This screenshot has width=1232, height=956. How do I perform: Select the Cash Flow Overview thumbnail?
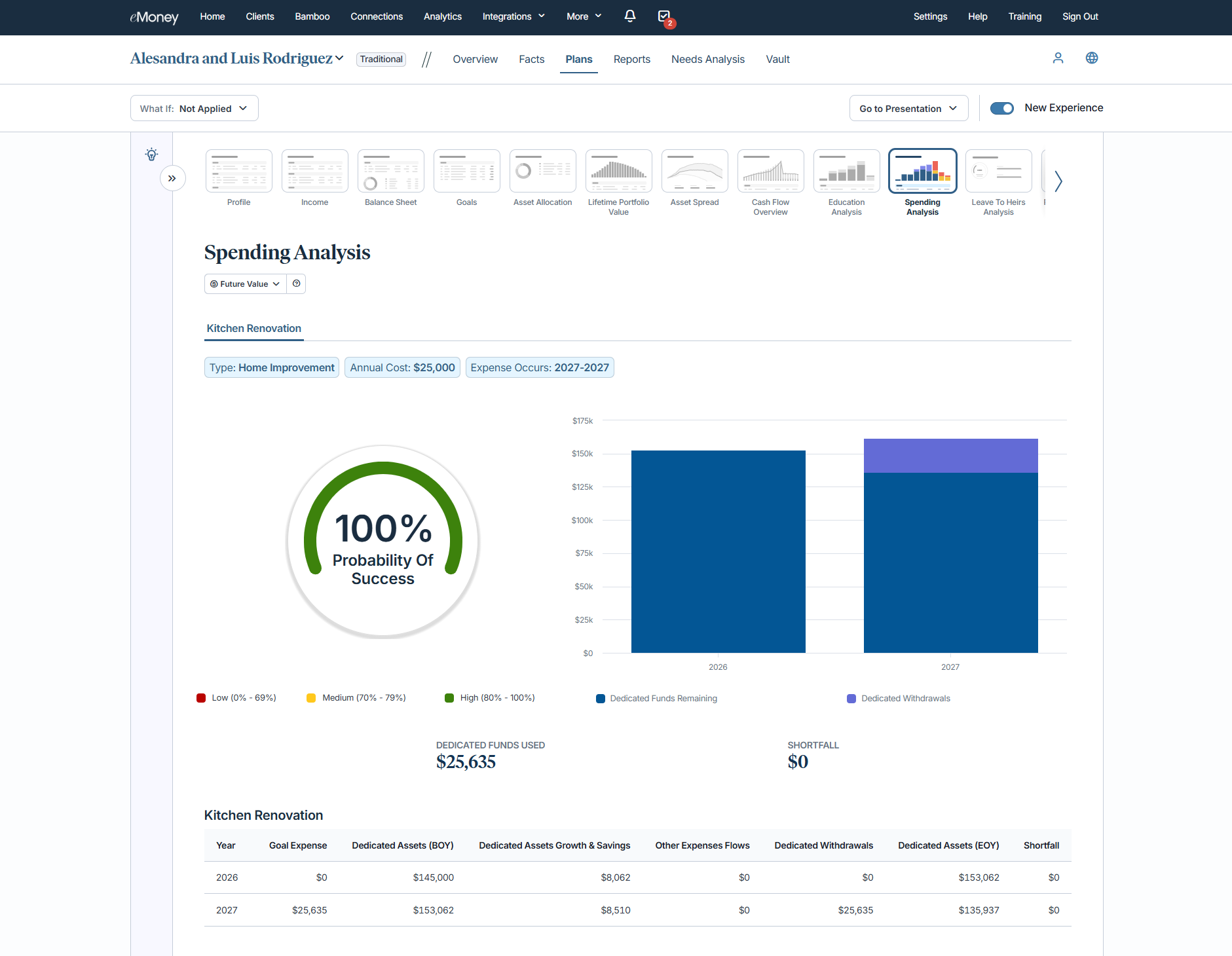770,172
